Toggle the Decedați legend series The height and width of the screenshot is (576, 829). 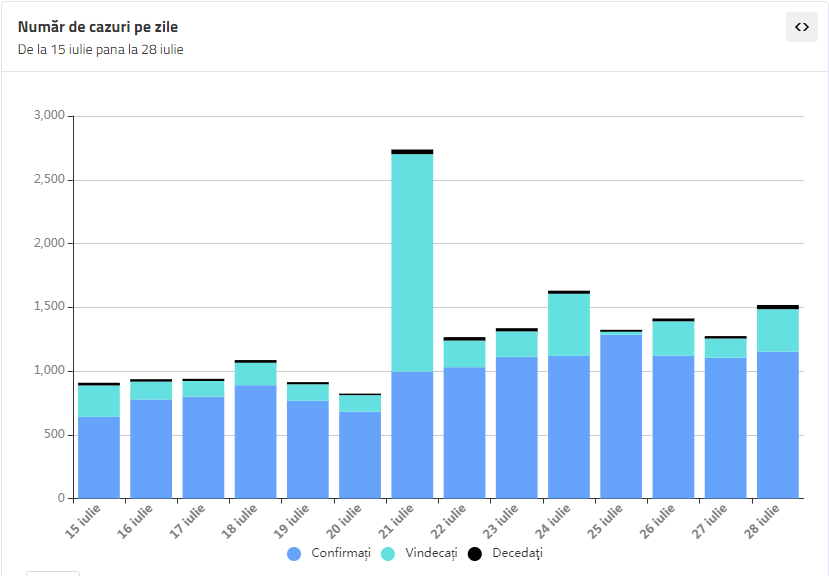point(505,553)
